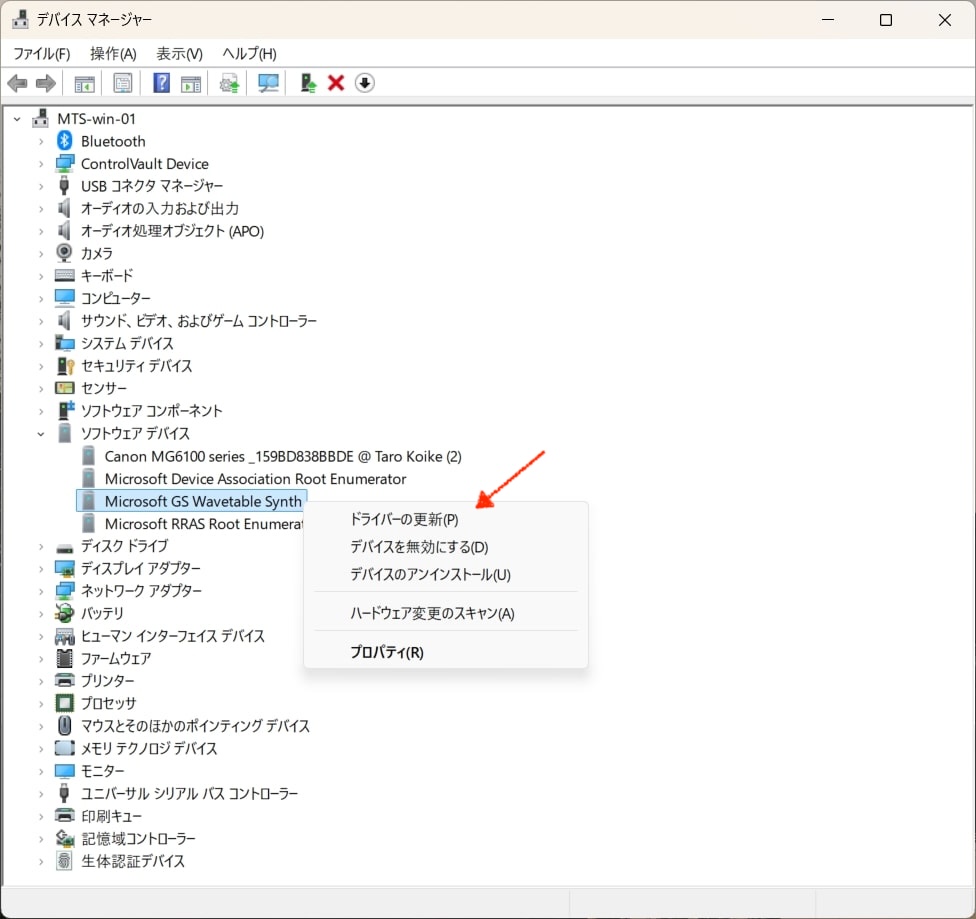Expand the ディスプレイ アダプター node
Viewport: 976px width, 919px height.
tap(41, 569)
